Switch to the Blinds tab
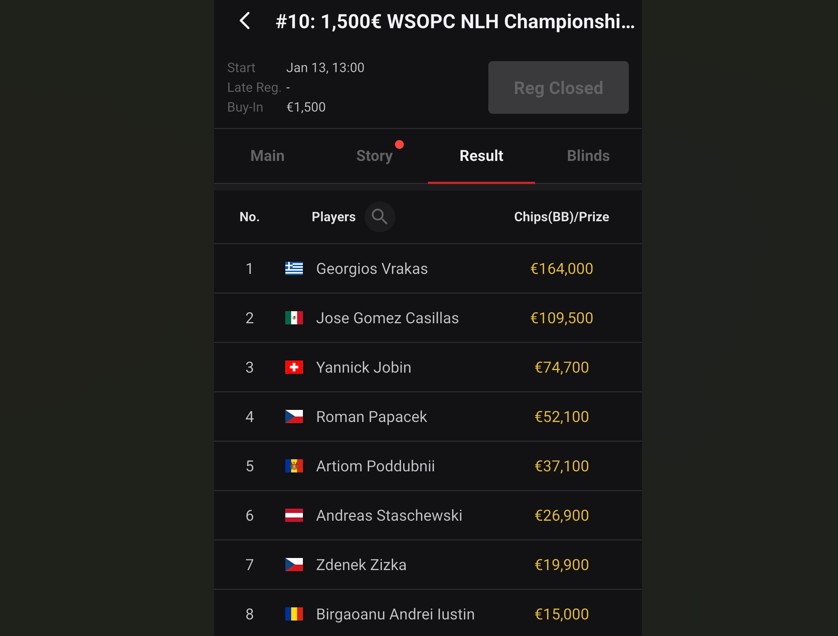Screen dimensions: 838x636 (588, 155)
